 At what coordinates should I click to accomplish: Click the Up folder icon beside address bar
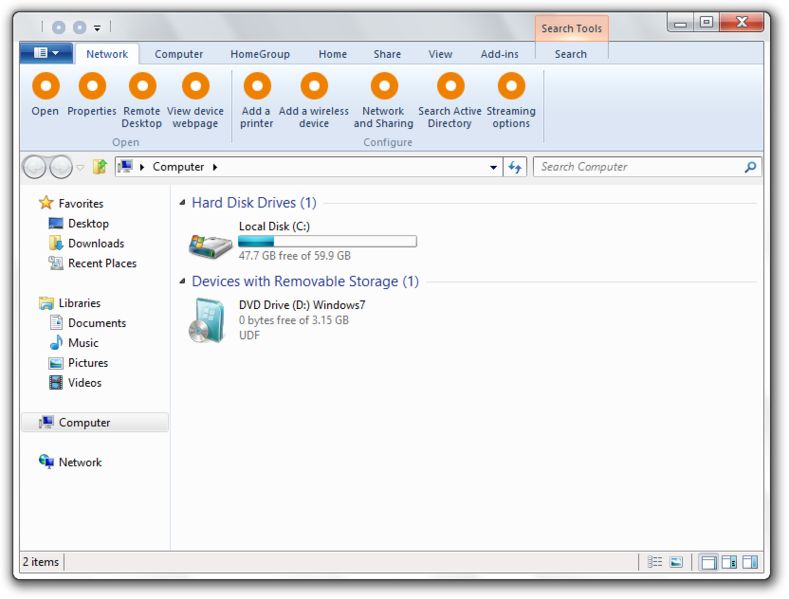(100, 167)
